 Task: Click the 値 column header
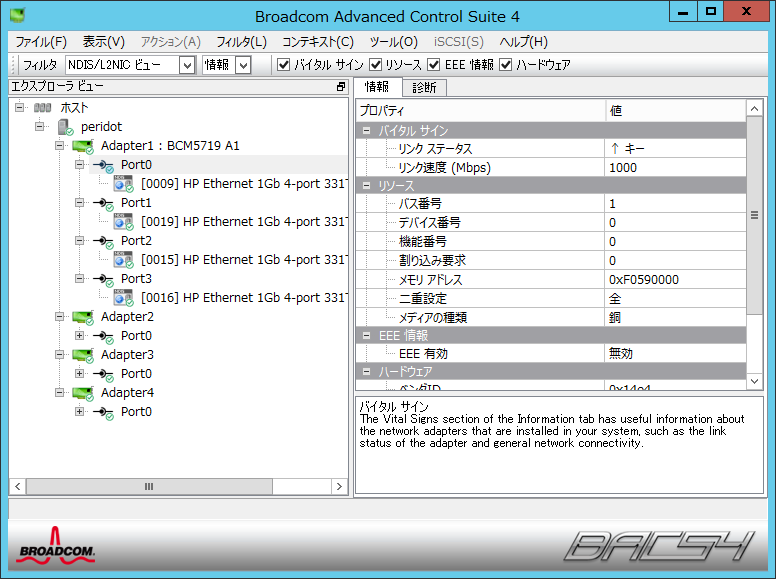676,111
